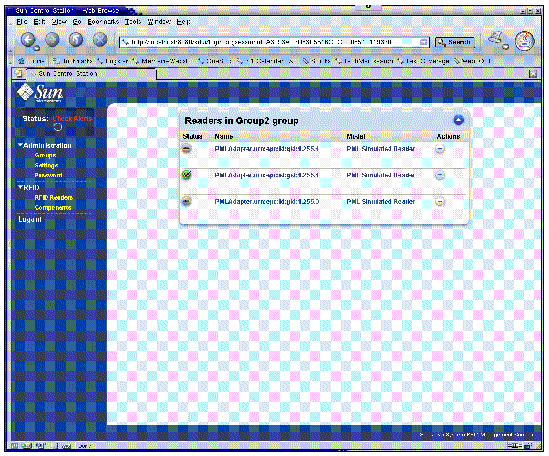This screenshot has width=549, height=456.
Task: Open the address bar history dropdown arrow
Action: [x=424, y=42]
